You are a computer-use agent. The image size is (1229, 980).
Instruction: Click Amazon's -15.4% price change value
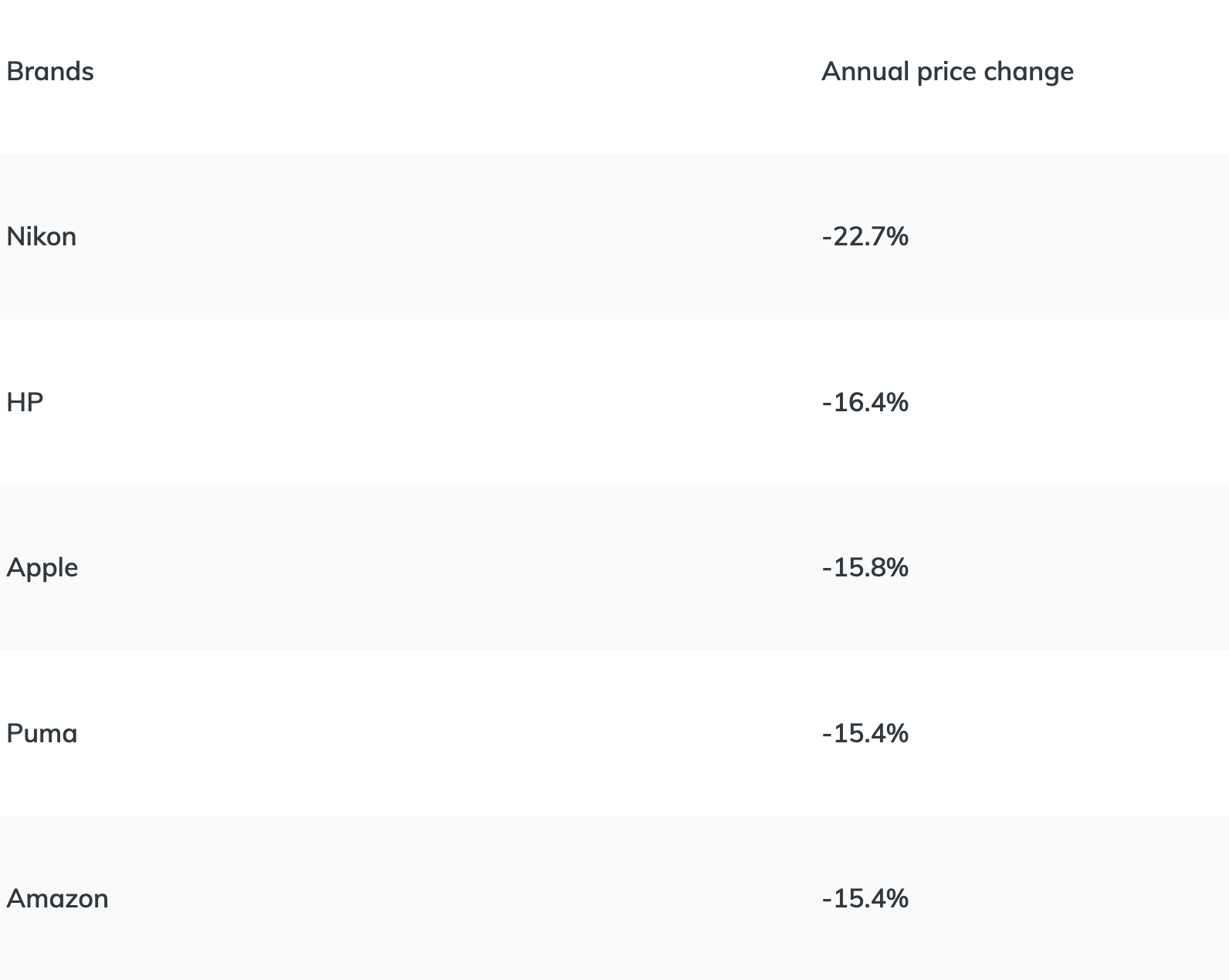(865, 899)
